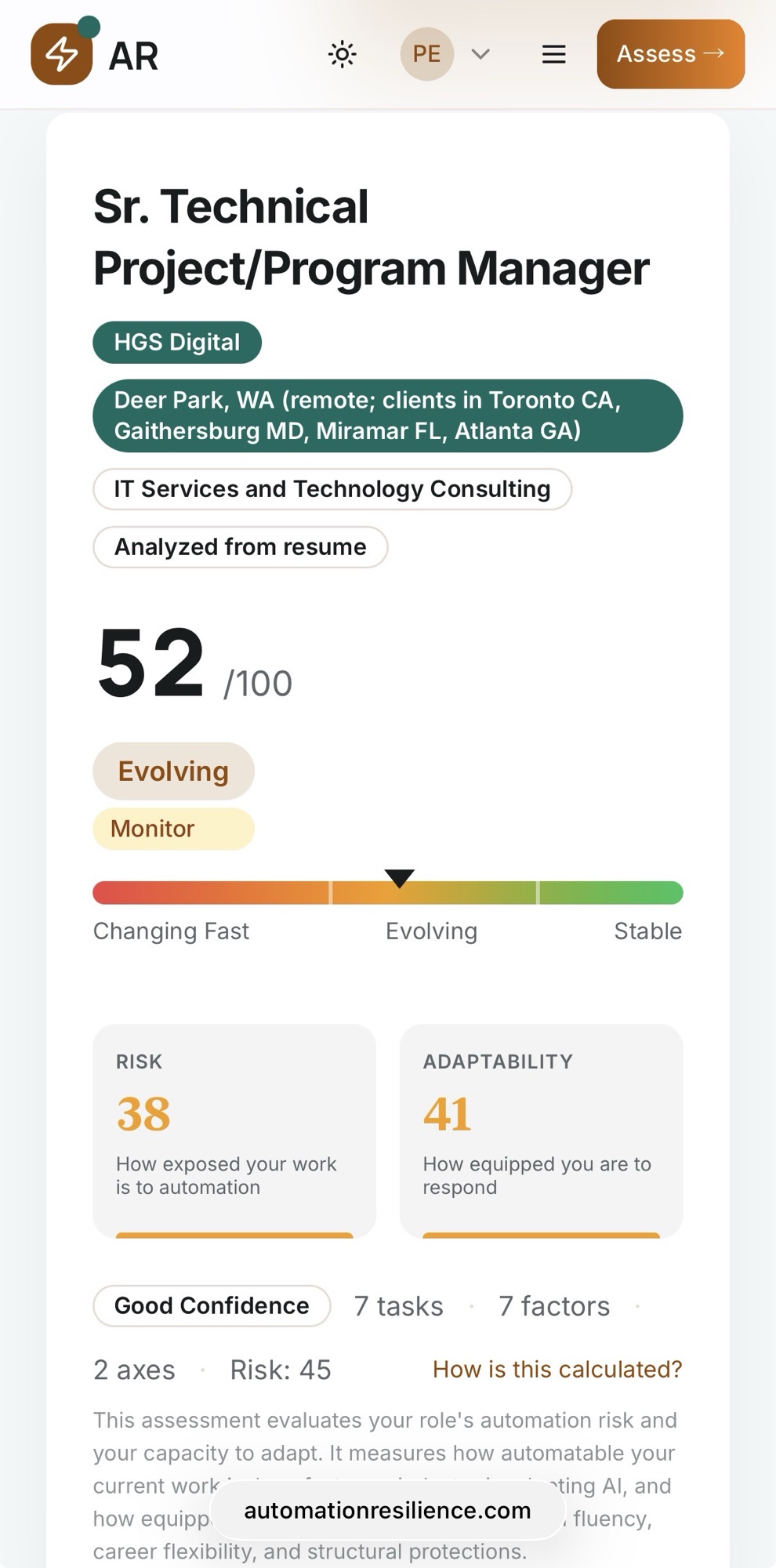Click the Assess button
This screenshot has height=1568, width=776.
pyautogui.click(x=670, y=54)
